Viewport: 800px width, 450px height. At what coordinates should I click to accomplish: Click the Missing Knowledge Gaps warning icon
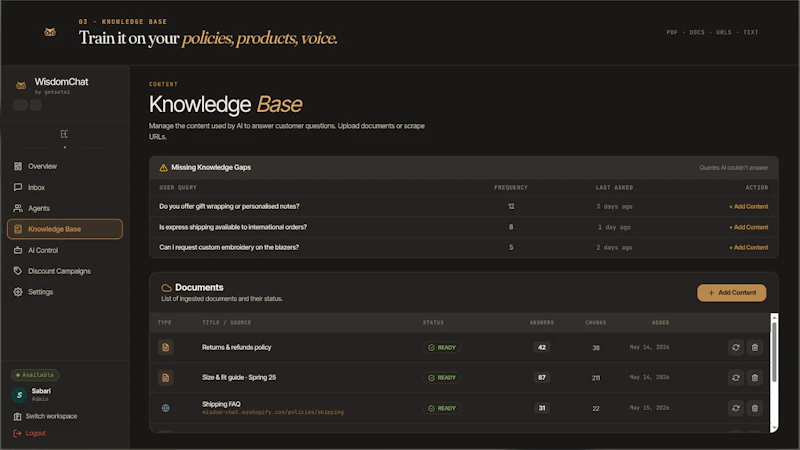(163, 167)
